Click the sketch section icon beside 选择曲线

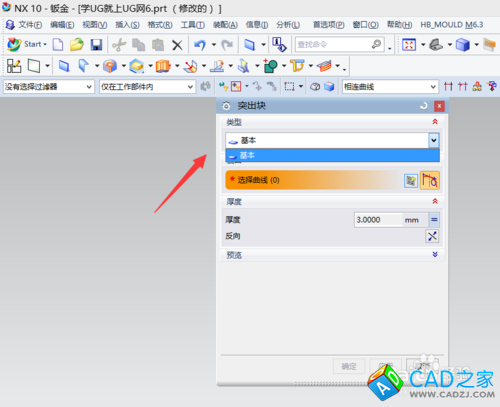(411, 181)
